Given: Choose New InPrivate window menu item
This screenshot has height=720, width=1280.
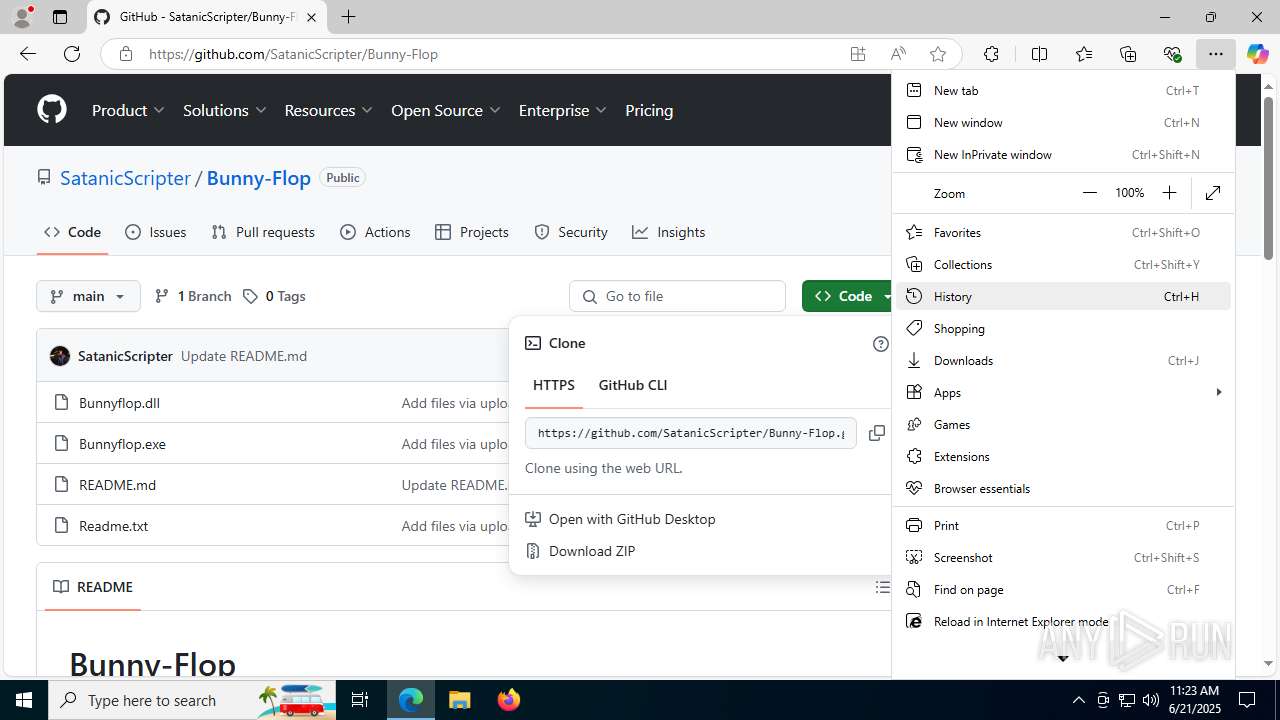Looking at the screenshot, I should click(x=1062, y=154).
